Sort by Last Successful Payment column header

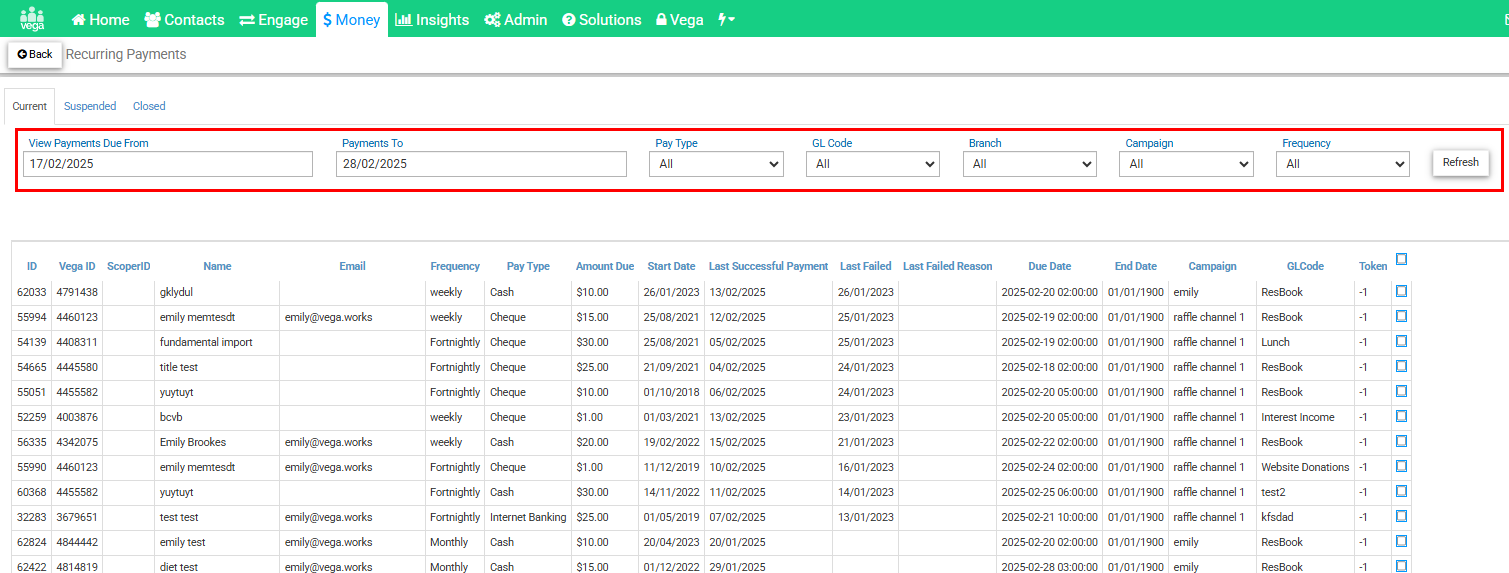[768, 266]
